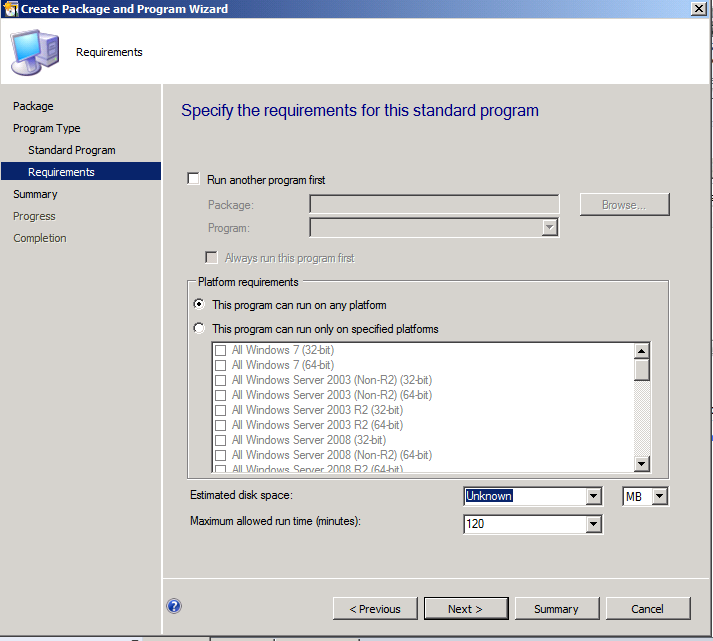Click the 120 run time value field
This screenshot has width=713, height=641.
coord(525,524)
